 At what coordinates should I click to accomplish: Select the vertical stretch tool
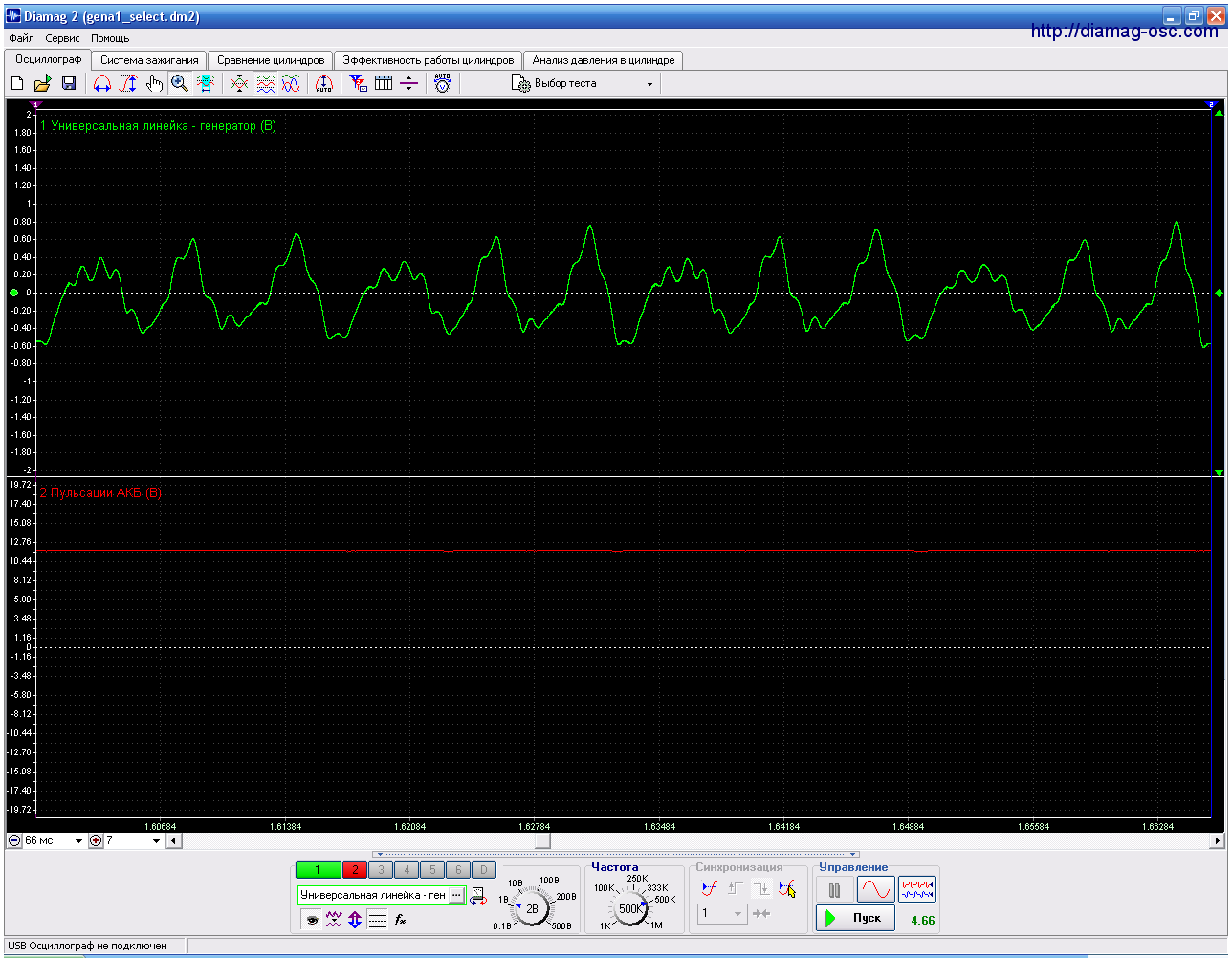coord(128,84)
